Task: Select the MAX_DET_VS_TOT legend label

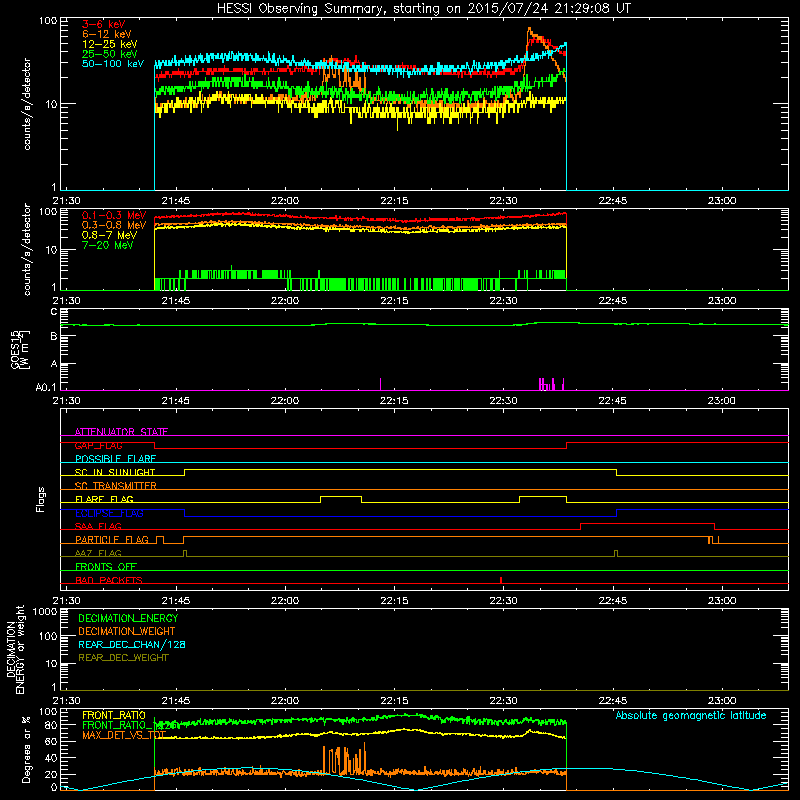Action: pyautogui.click(x=124, y=736)
